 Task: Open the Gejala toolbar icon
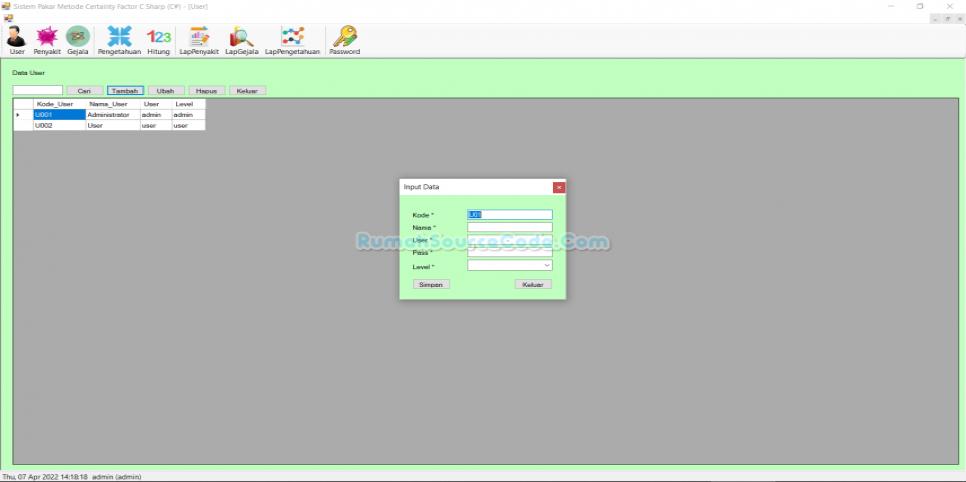78,41
